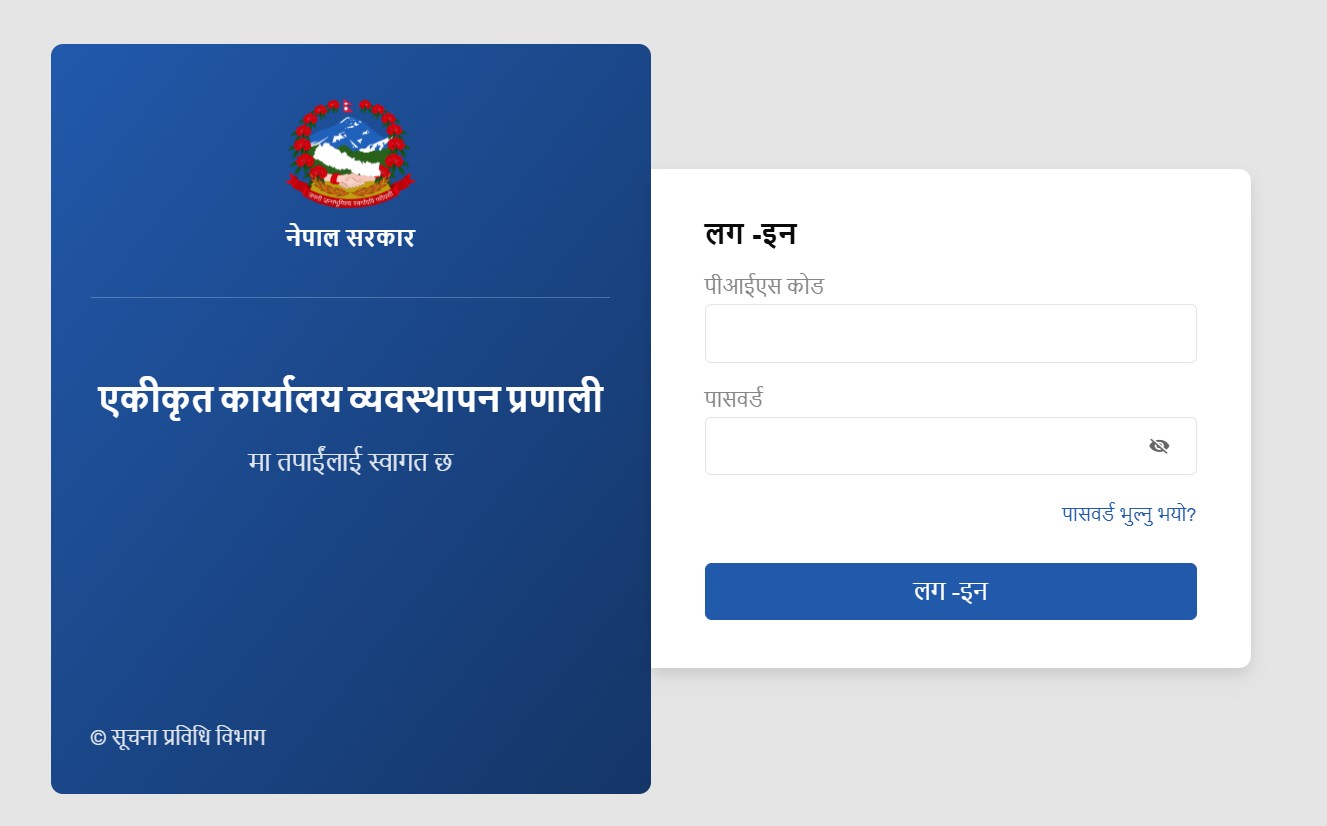Image resolution: width=1327 pixels, height=826 pixels.
Task: Toggle password visibility with the eye icon
Action: pos(1159,446)
